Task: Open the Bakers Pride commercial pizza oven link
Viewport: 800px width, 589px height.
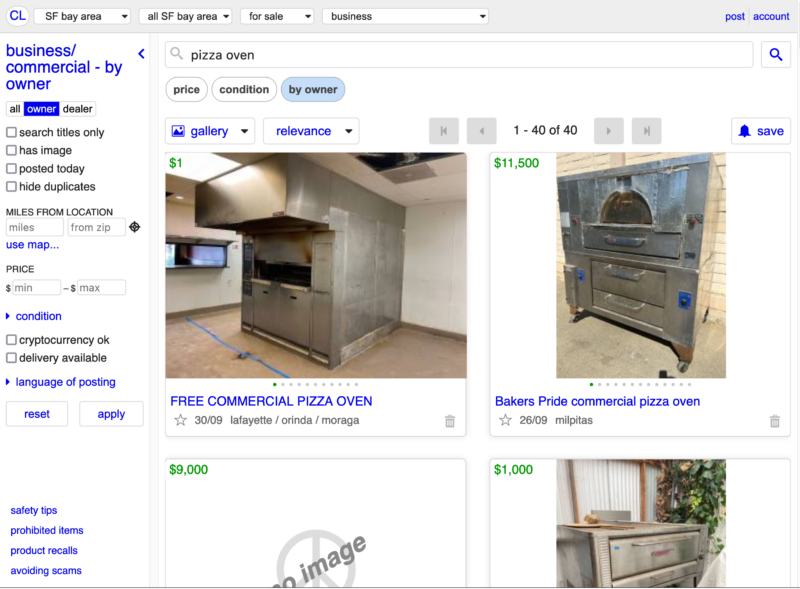Action: click(x=597, y=401)
